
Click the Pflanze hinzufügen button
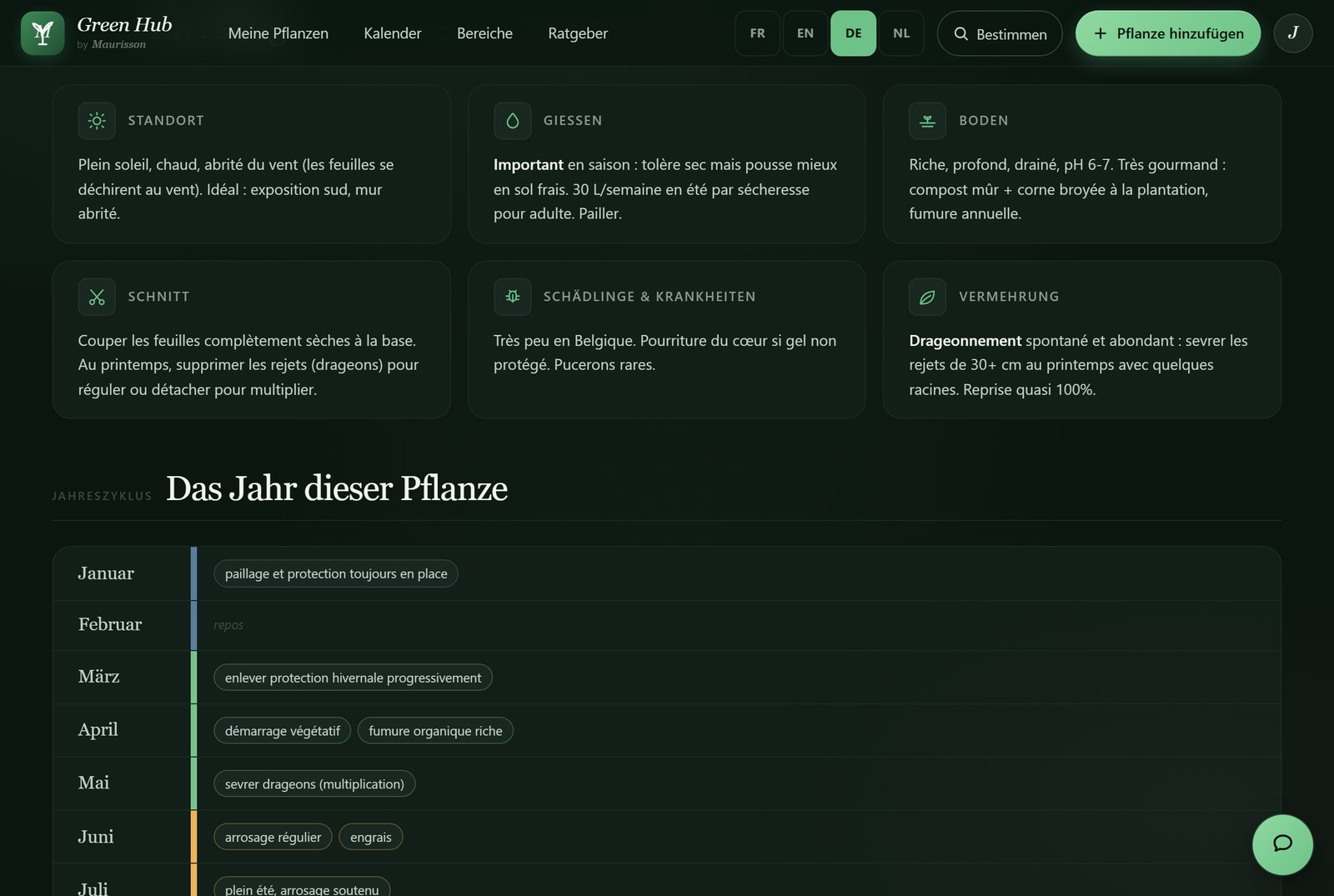click(x=1168, y=33)
